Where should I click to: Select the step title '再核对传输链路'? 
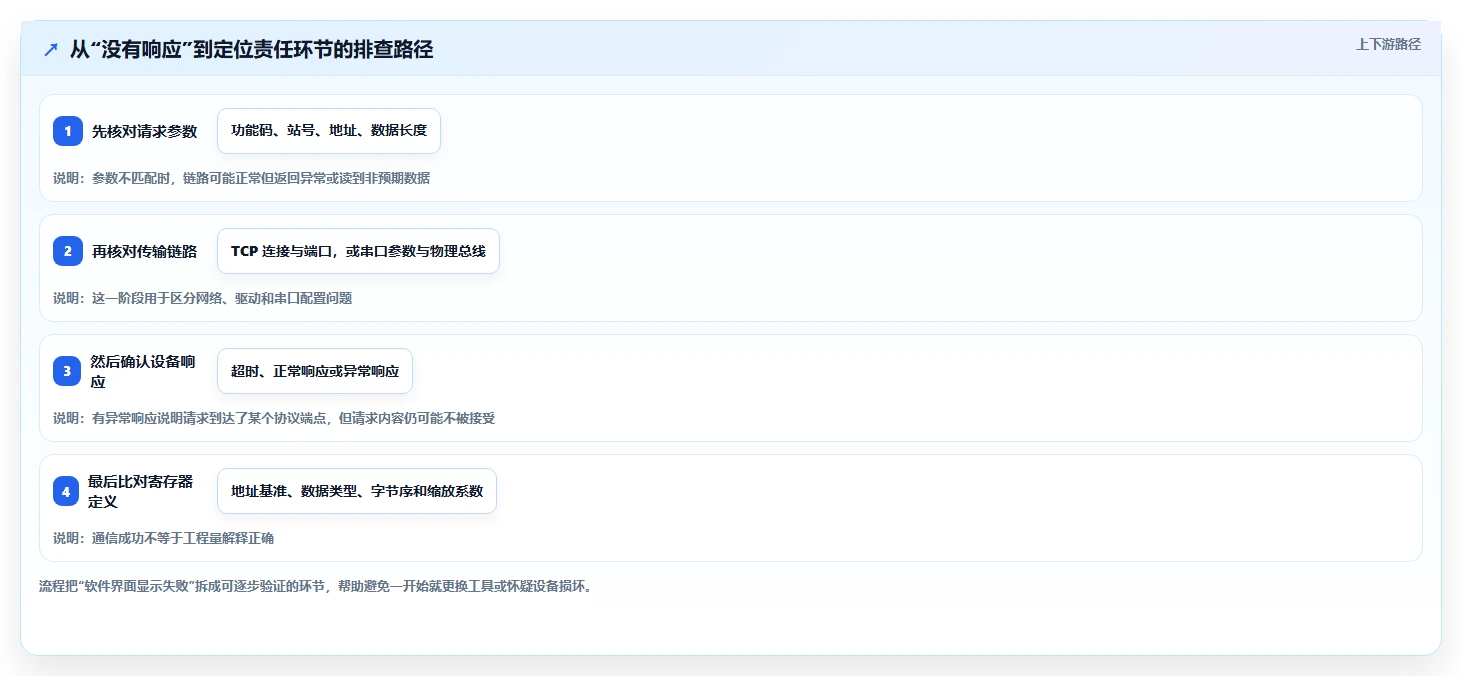pos(145,251)
